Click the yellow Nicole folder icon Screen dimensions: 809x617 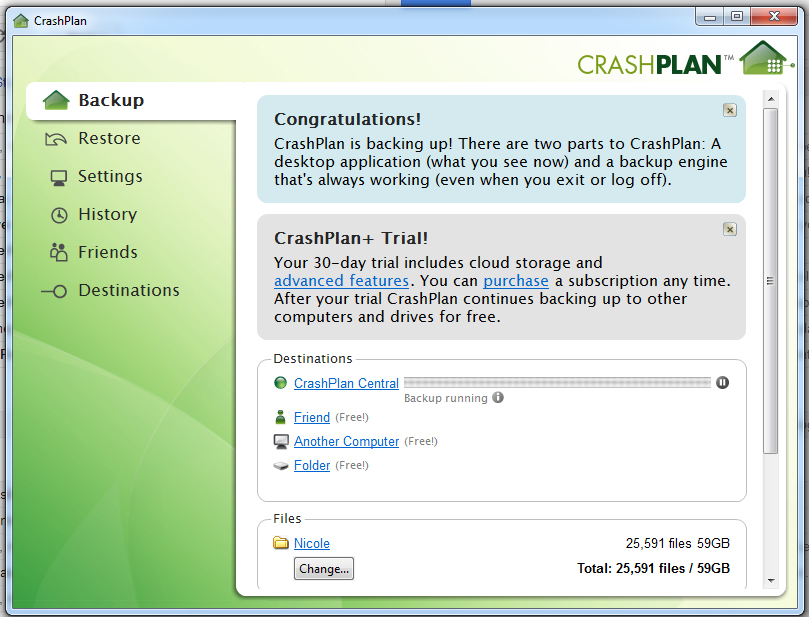[x=281, y=543]
